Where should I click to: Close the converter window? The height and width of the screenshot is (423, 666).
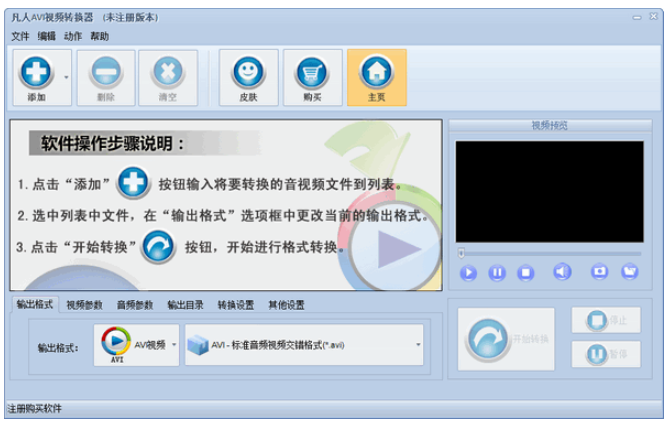(x=653, y=17)
